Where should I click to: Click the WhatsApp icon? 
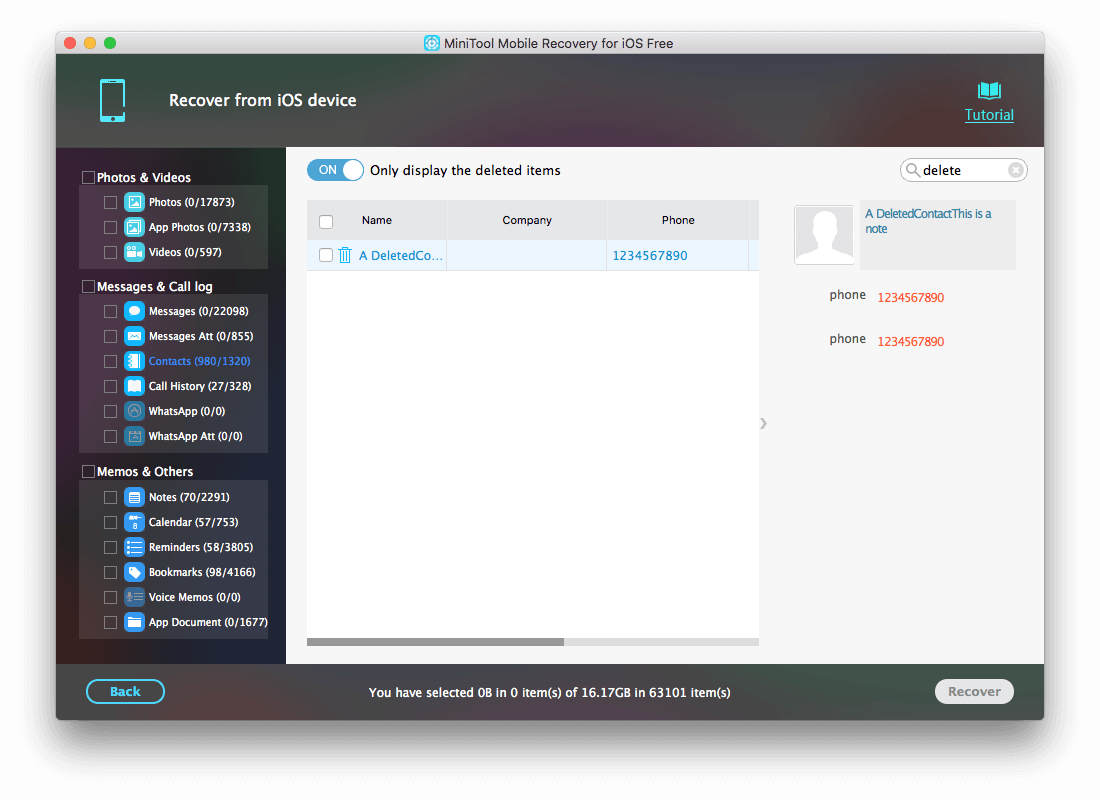134,411
